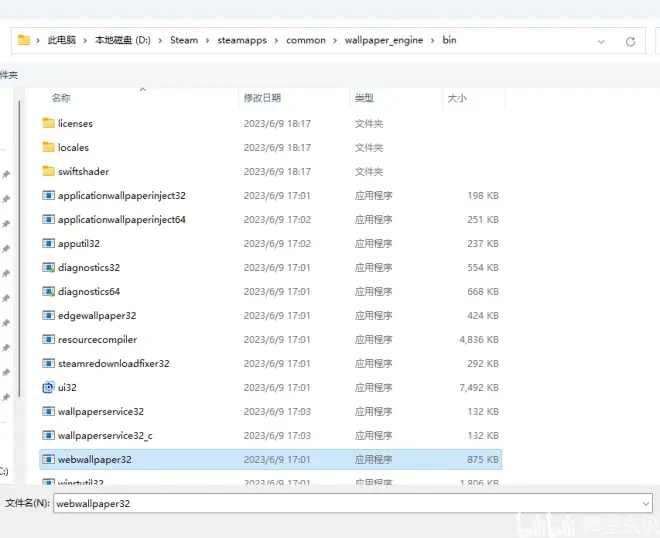Screen dimensions: 660x538
Task: Click the navigation pane vertical scrollbar
Action: click(x=19, y=248)
